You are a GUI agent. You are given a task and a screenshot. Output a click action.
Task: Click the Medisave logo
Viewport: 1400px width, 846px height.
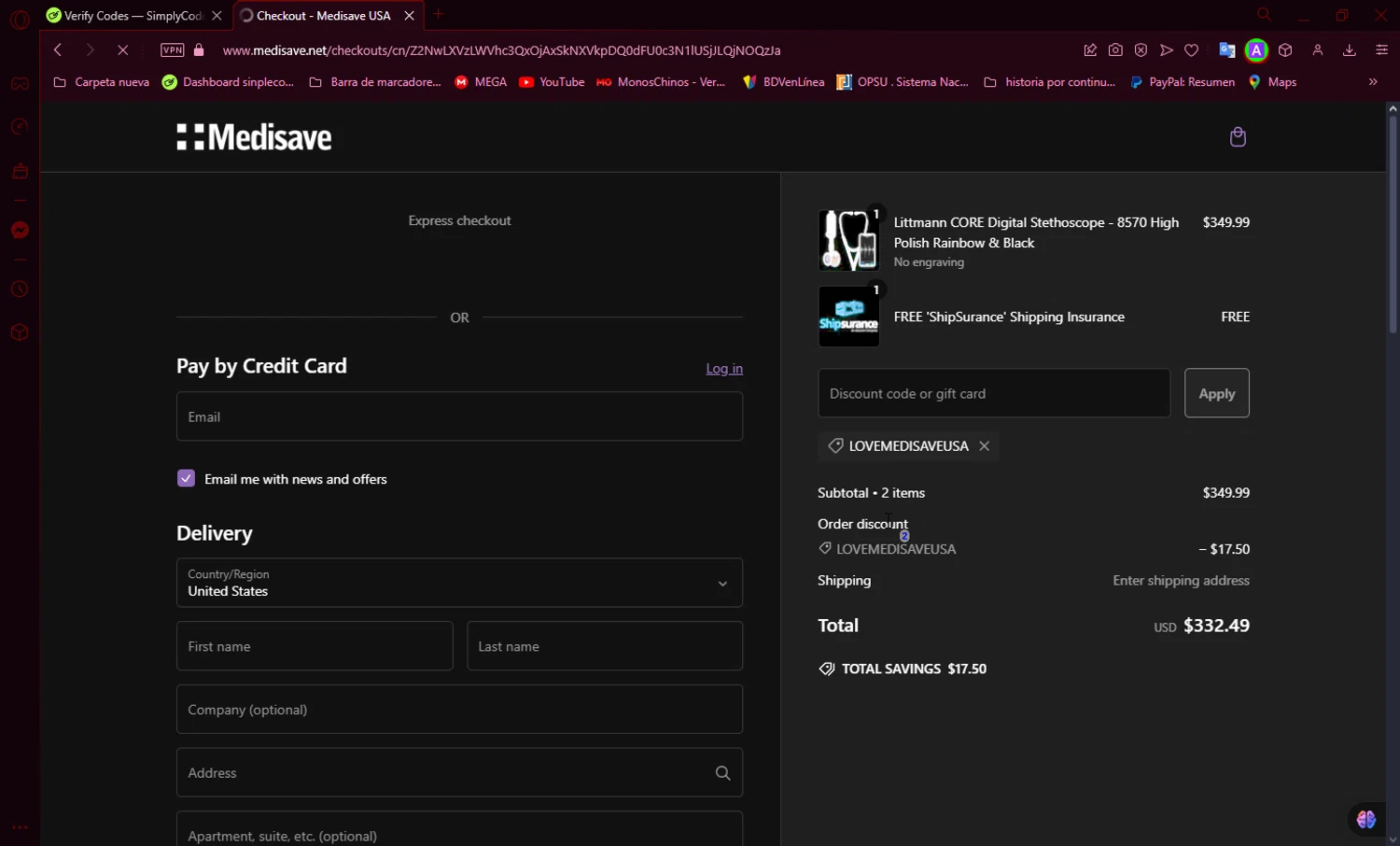[x=254, y=137]
